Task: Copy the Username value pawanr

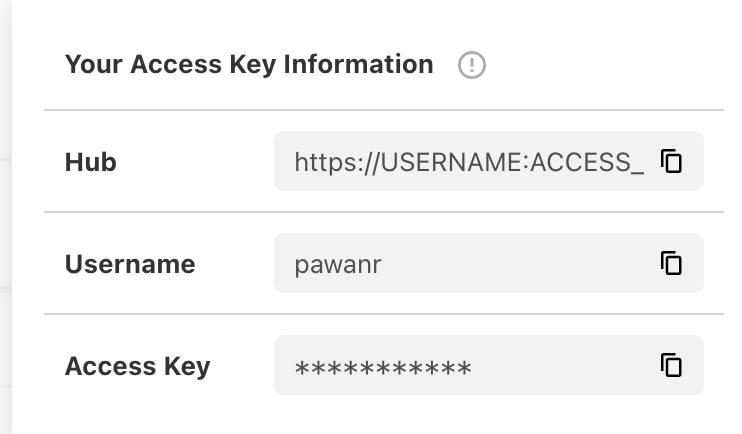Action: click(671, 263)
